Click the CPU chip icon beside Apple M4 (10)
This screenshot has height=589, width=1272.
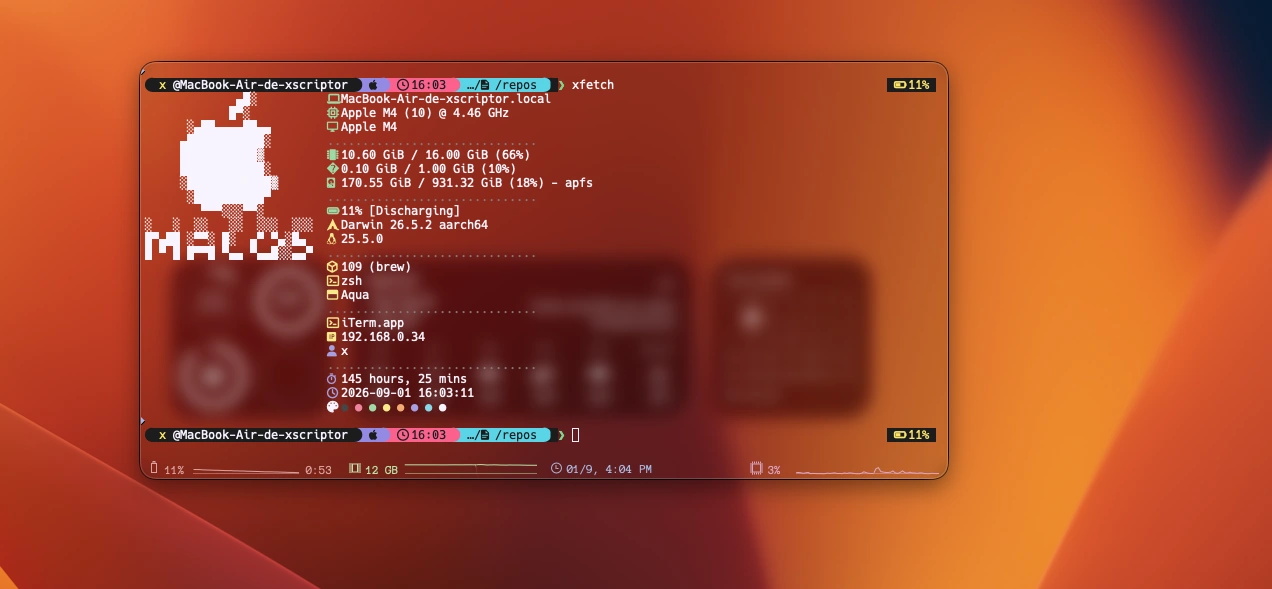click(333, 113)
